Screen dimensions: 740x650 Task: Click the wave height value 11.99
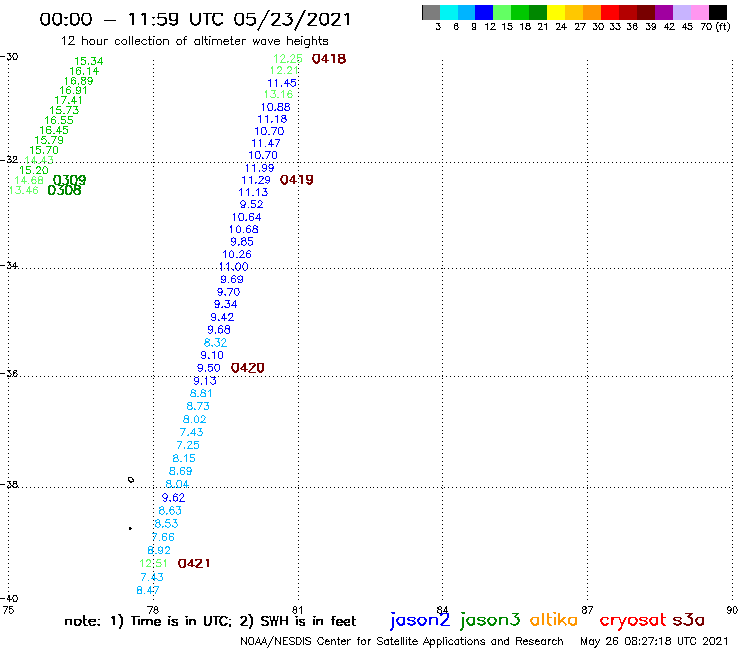(259, 168)
